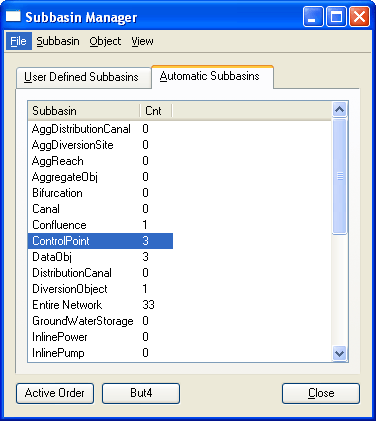Click the count 1 beside Confluence
This screenshot has height=421, width=376.
tap(145, 225)
